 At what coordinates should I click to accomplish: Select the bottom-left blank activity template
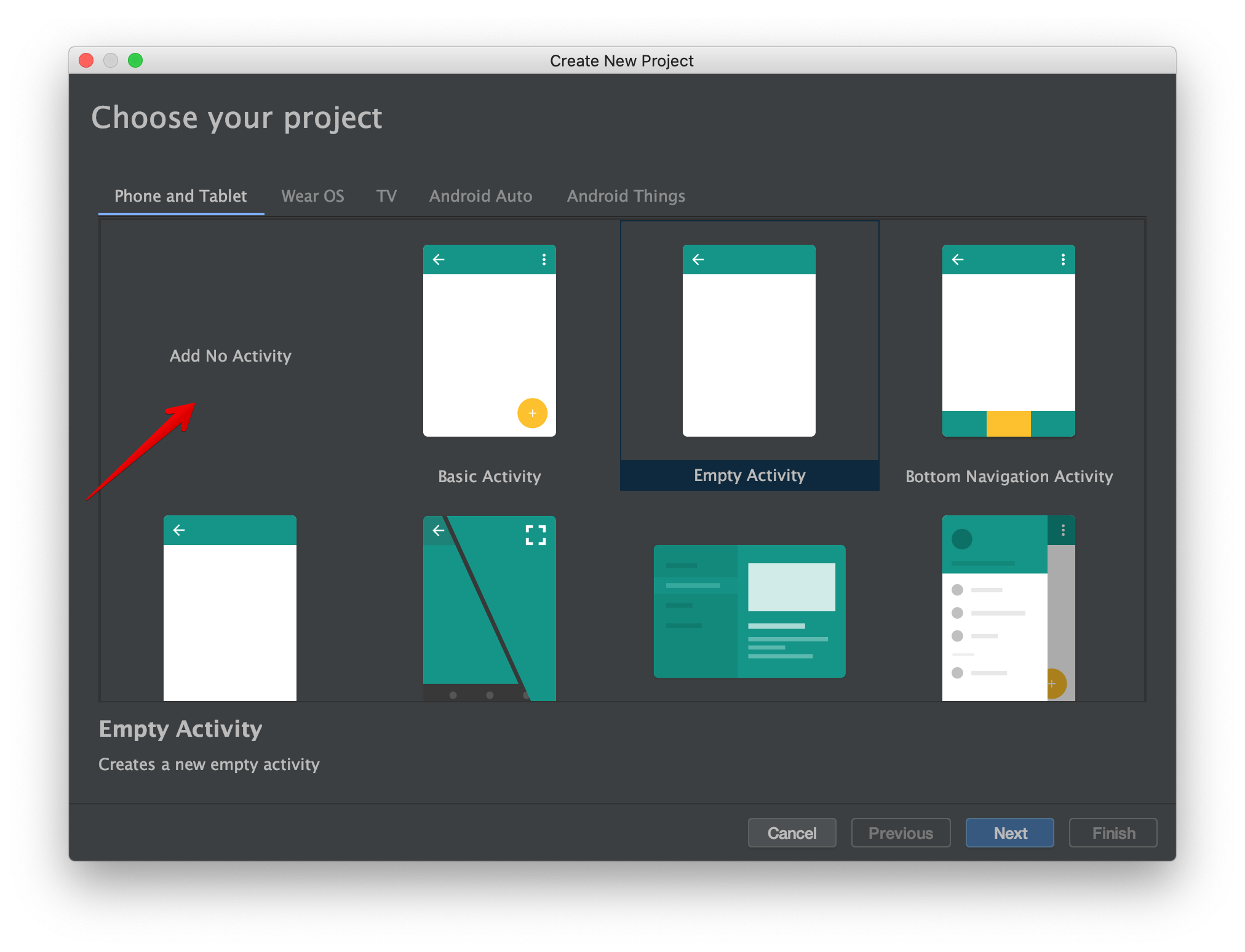(x=230, y=608)
